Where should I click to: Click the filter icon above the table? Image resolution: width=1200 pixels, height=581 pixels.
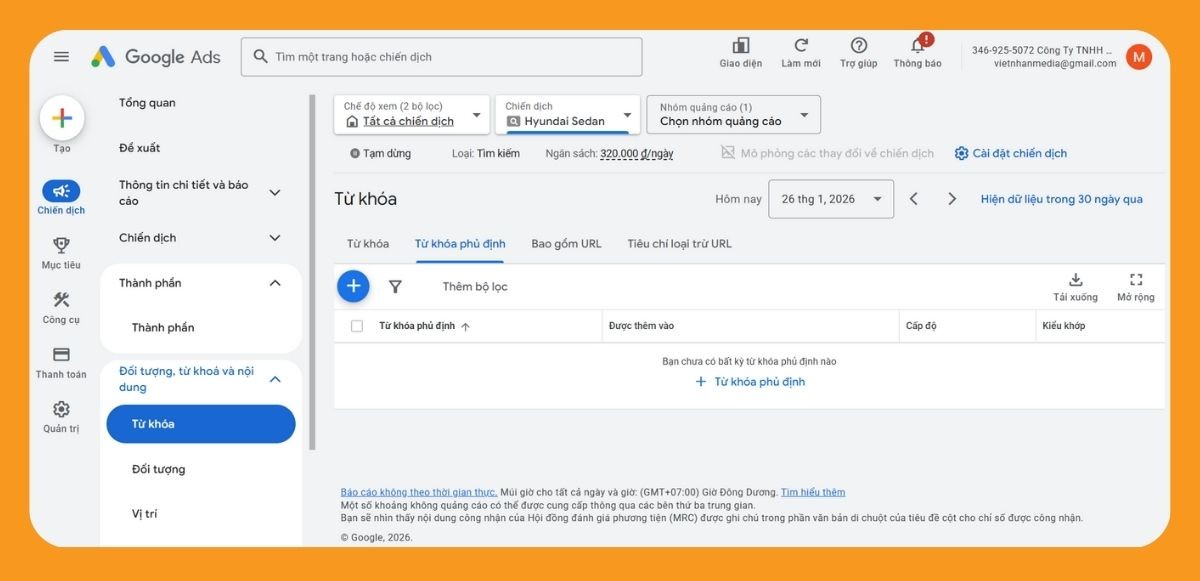pos(396,286)
